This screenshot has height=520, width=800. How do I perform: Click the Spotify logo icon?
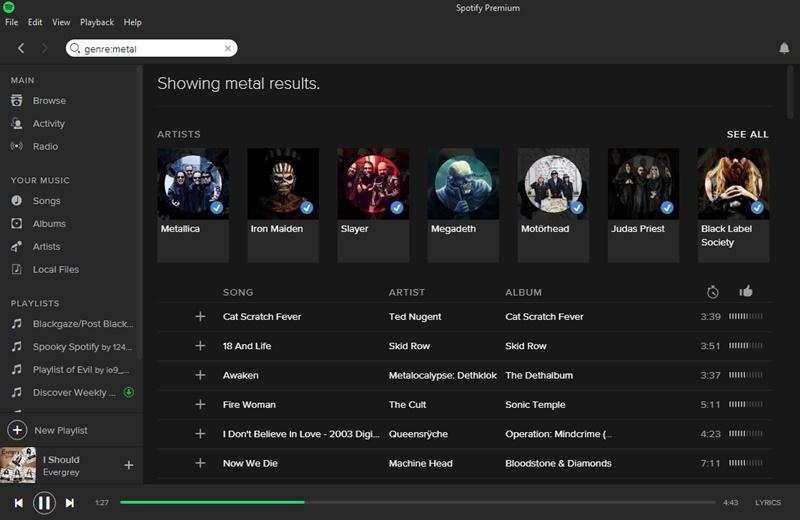9,7
